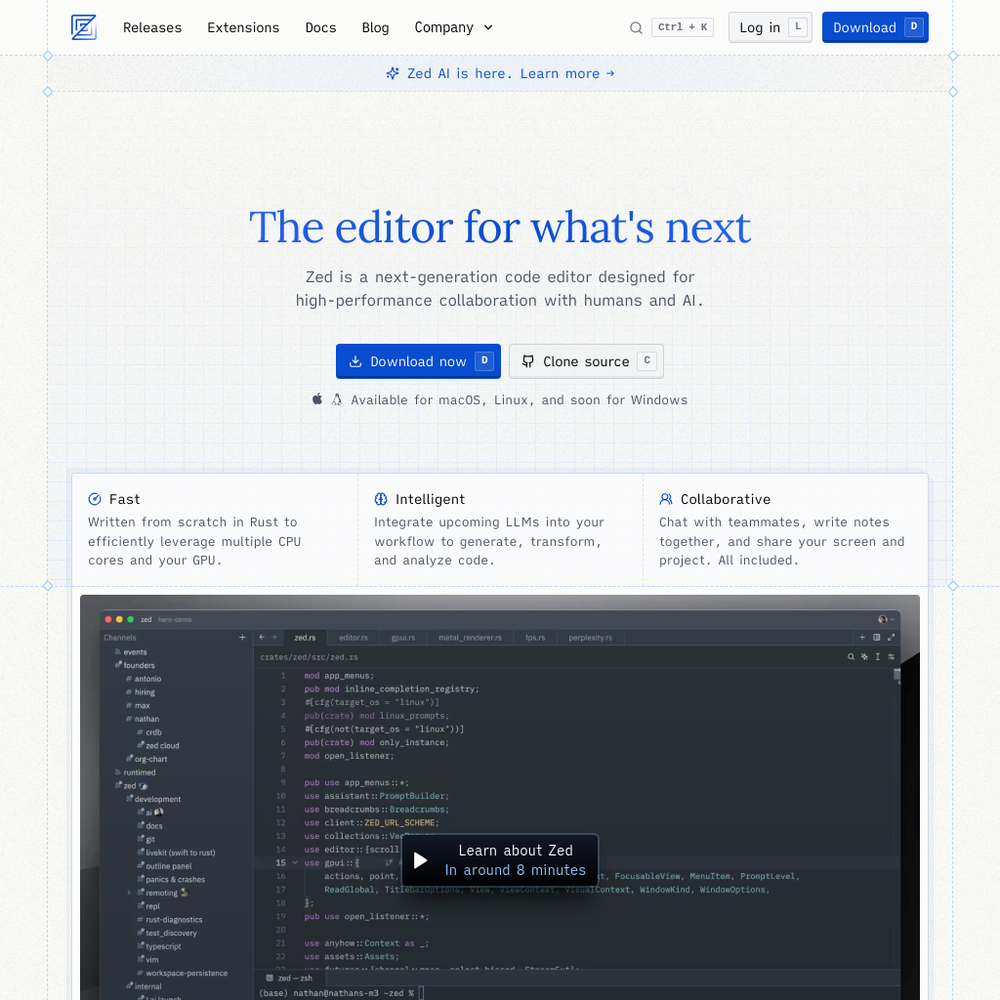
Task: Click the plus icon beside Channels in editor
Action: (x=242, y=637)
